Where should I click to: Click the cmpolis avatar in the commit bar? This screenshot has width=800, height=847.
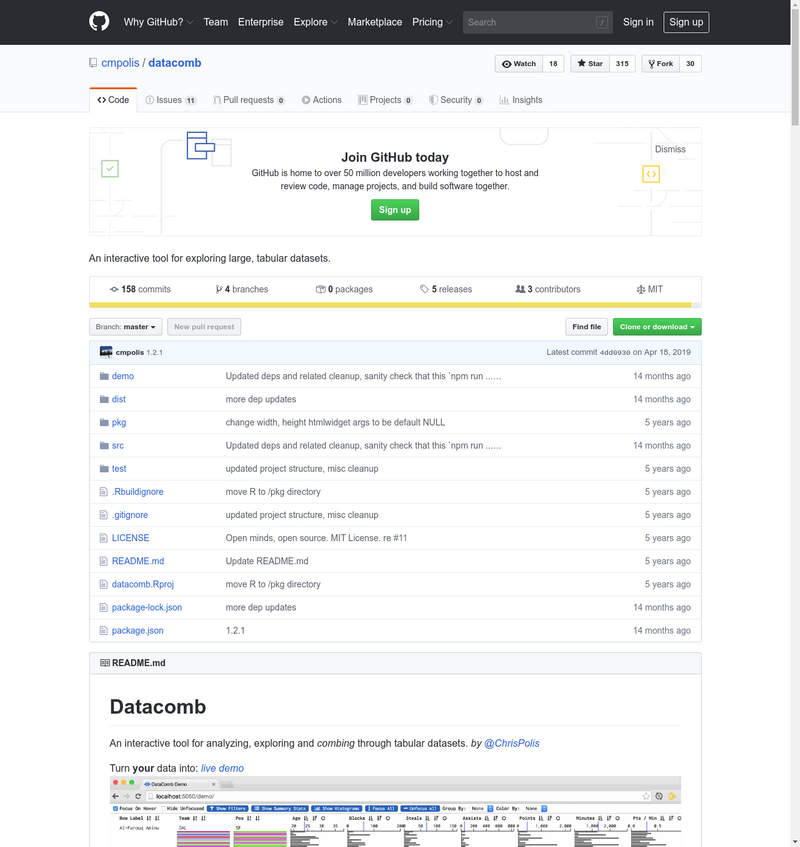[x=106, y=352]
